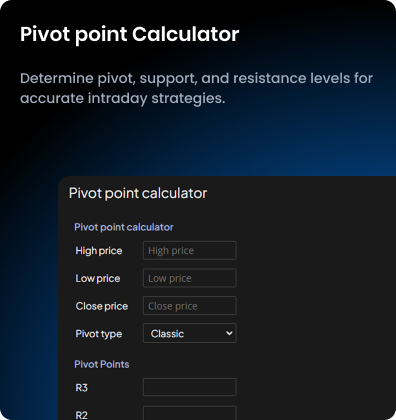Click the Close price label
The image size is (396, 420).
coord(102,306)
